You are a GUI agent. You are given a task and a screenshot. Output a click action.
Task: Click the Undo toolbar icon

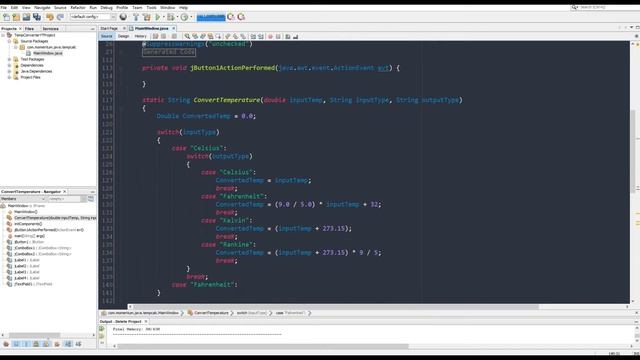(50, 17)
